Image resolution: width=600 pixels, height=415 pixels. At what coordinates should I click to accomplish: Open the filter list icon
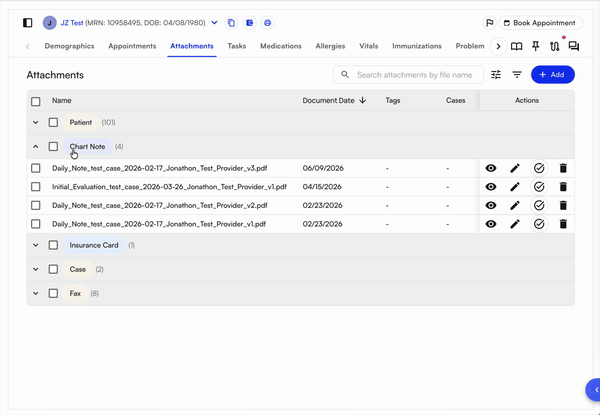click(517, 75)
